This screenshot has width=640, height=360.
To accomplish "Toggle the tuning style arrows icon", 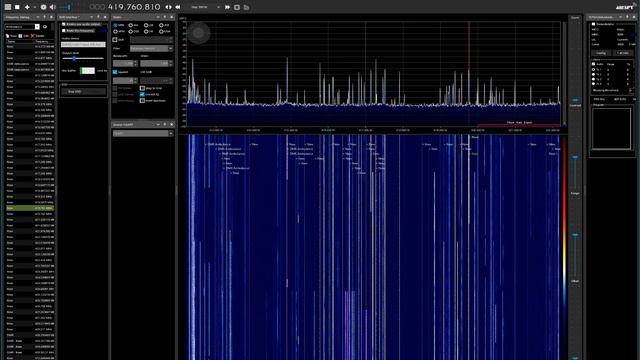I will coord(169,7).
